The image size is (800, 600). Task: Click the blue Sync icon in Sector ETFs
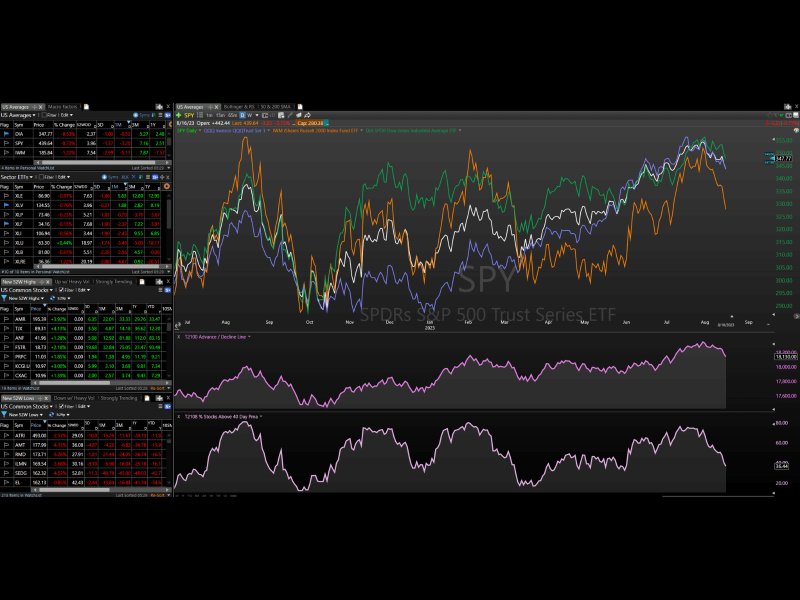(x=104, y=177)
